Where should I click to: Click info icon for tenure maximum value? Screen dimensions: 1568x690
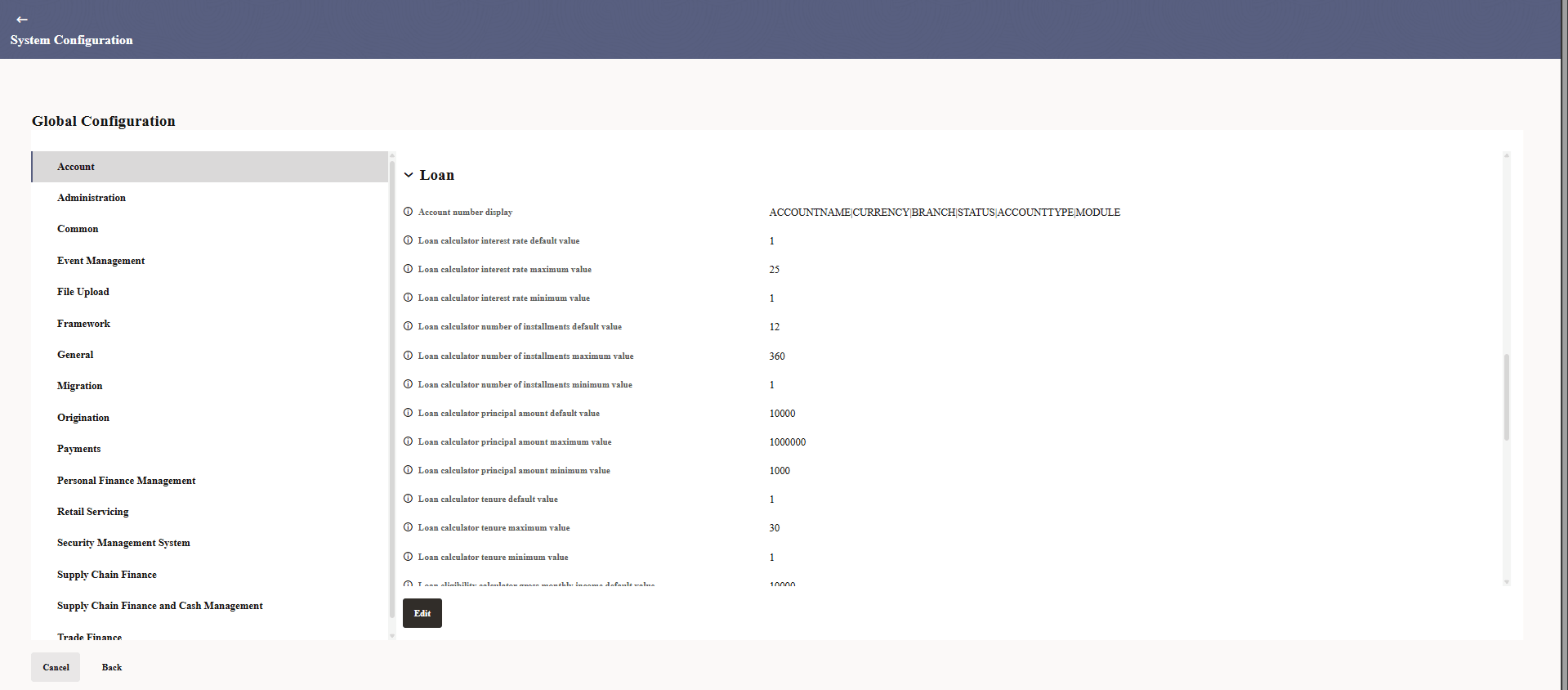[x=408, y=527]
